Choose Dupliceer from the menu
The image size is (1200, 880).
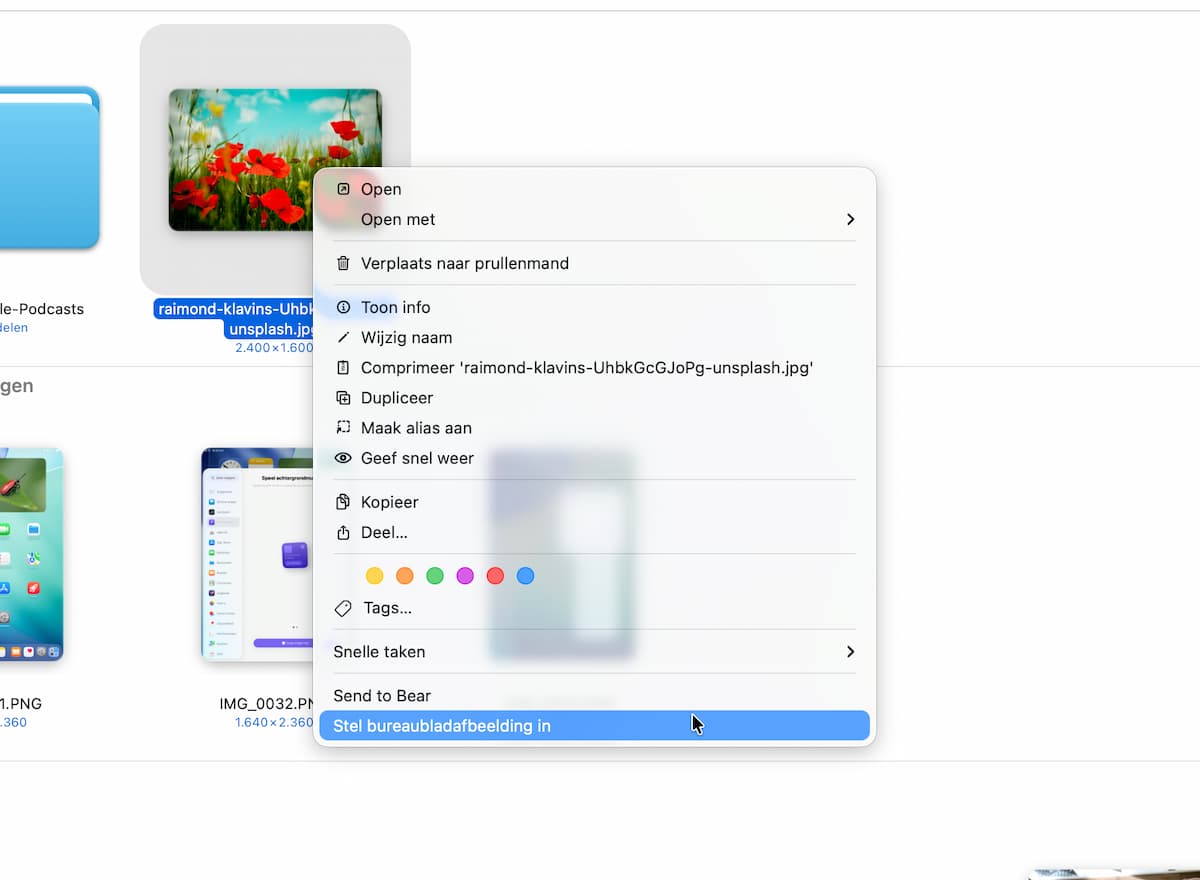point(595,397)
